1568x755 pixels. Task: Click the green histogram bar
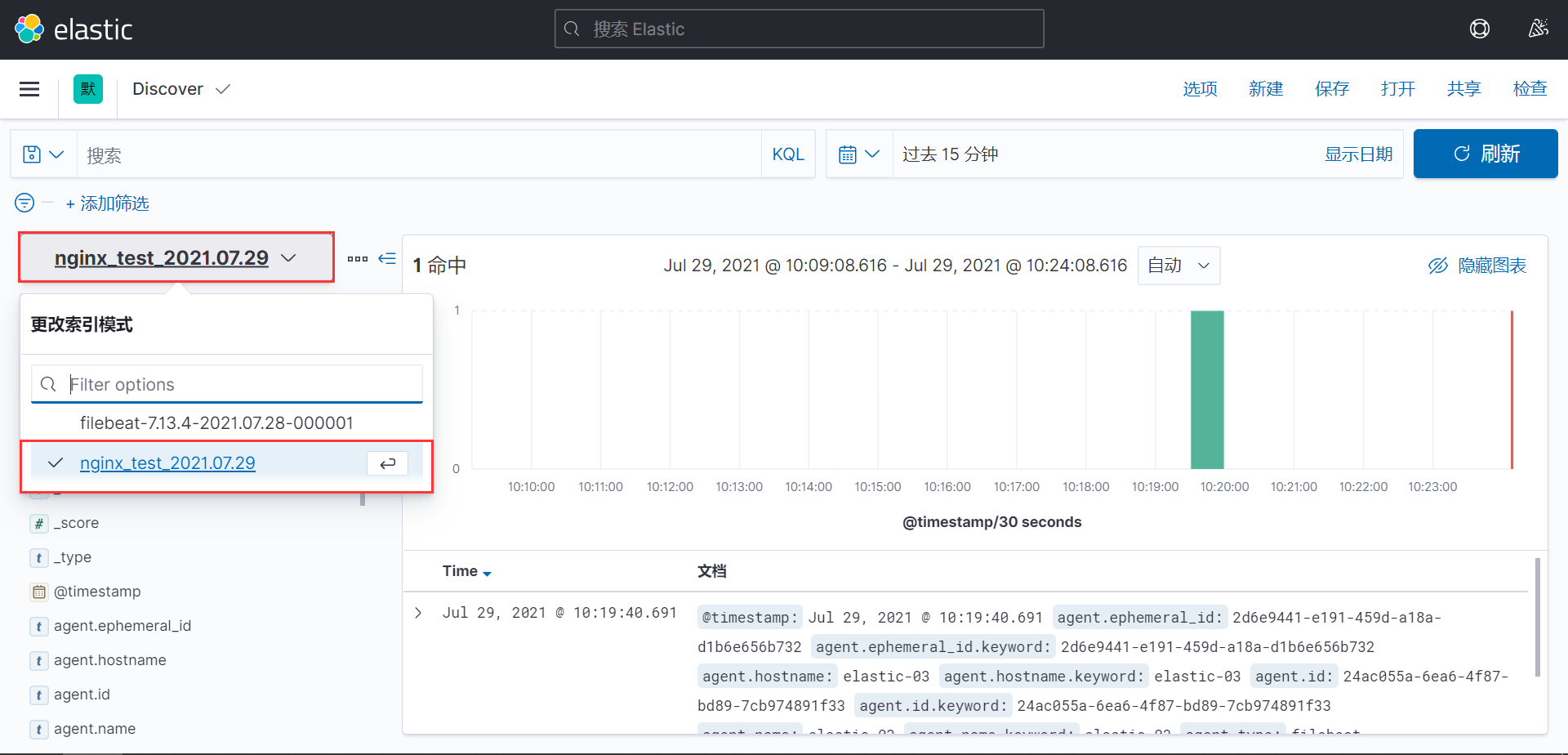1207,390
